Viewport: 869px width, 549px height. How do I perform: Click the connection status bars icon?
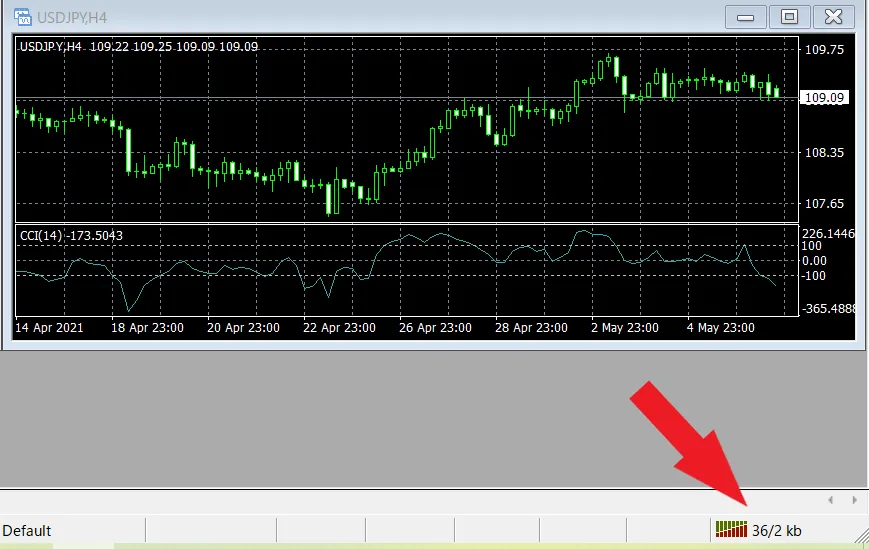pos(731,530)
